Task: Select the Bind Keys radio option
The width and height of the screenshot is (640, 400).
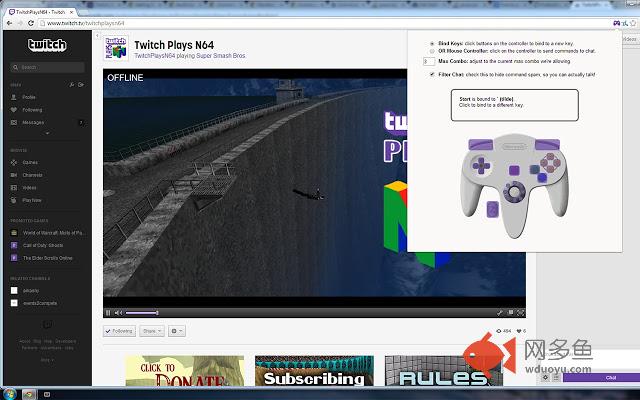Action: (431, 44)
